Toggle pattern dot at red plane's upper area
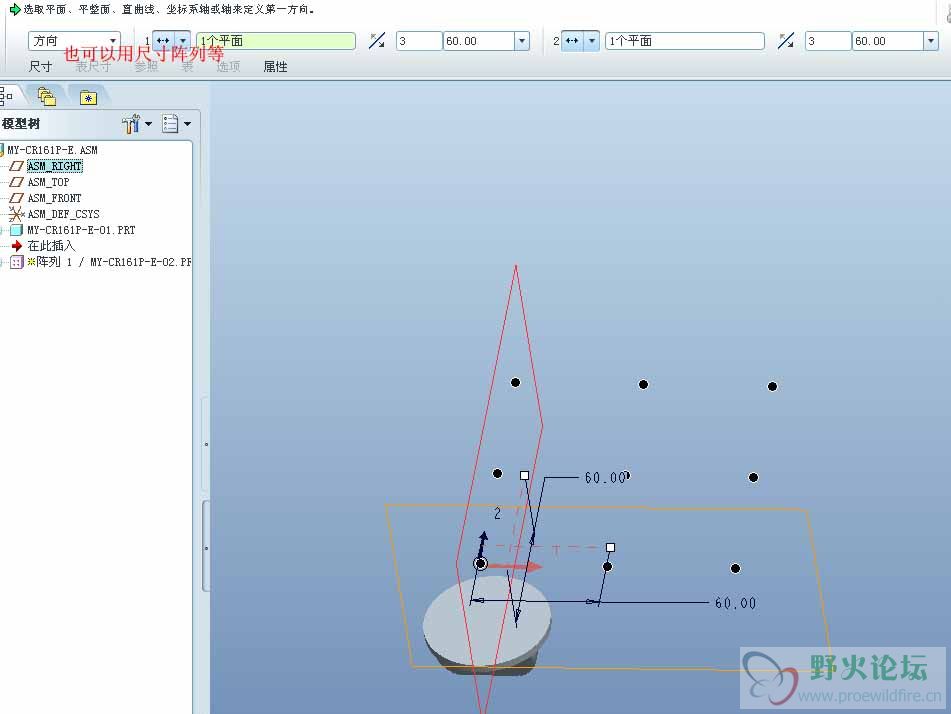This screenshot has height=714, width=951. (x=515, y=382)
